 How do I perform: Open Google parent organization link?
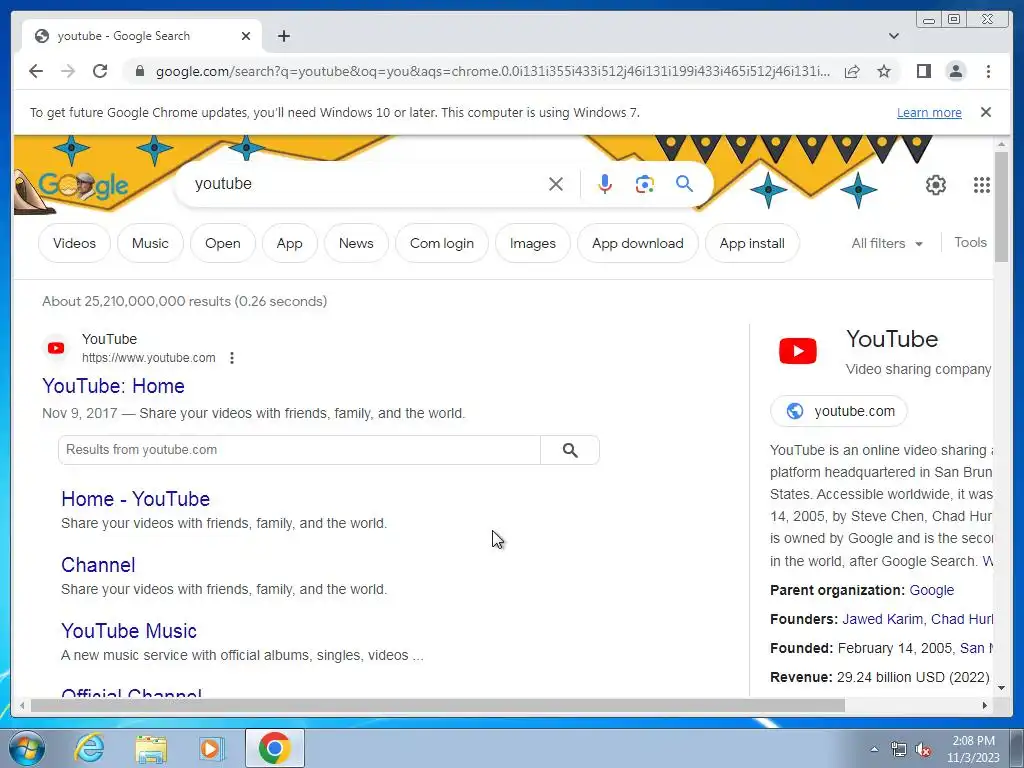pos(931,590)
